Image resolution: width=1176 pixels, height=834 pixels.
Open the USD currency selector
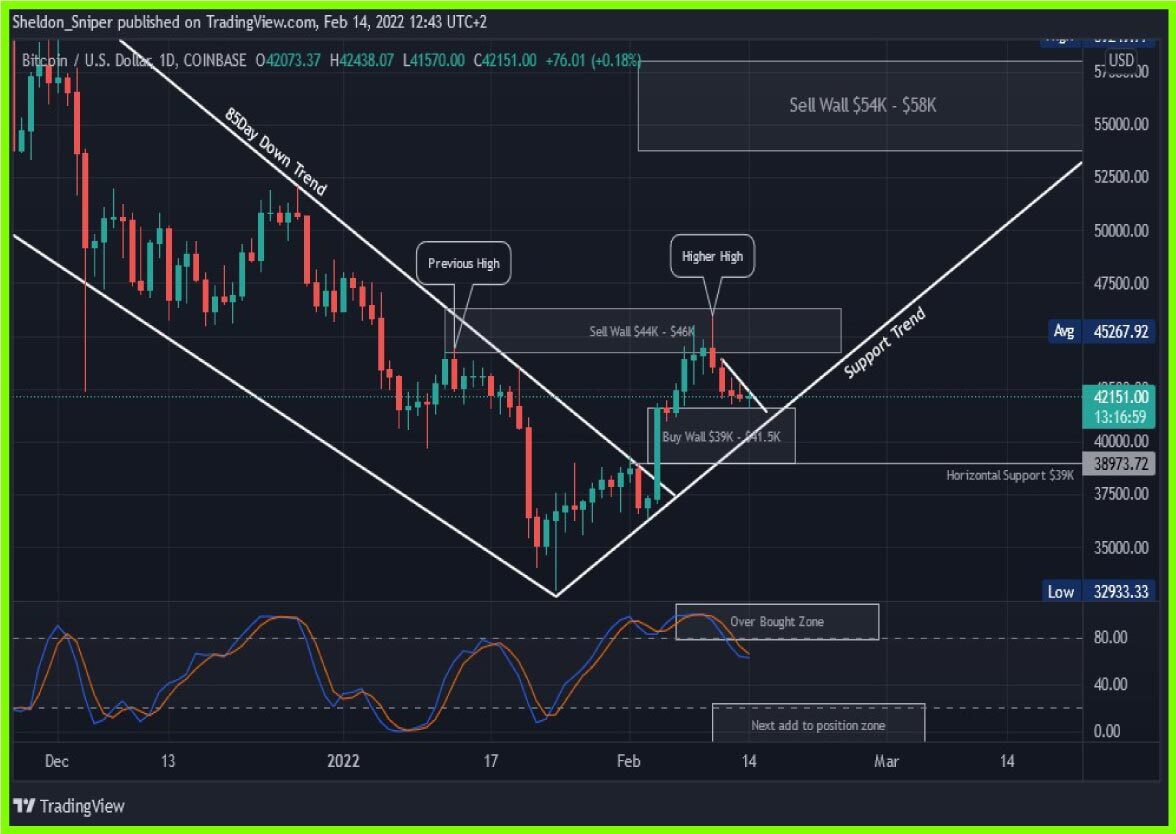point(1120,60)
